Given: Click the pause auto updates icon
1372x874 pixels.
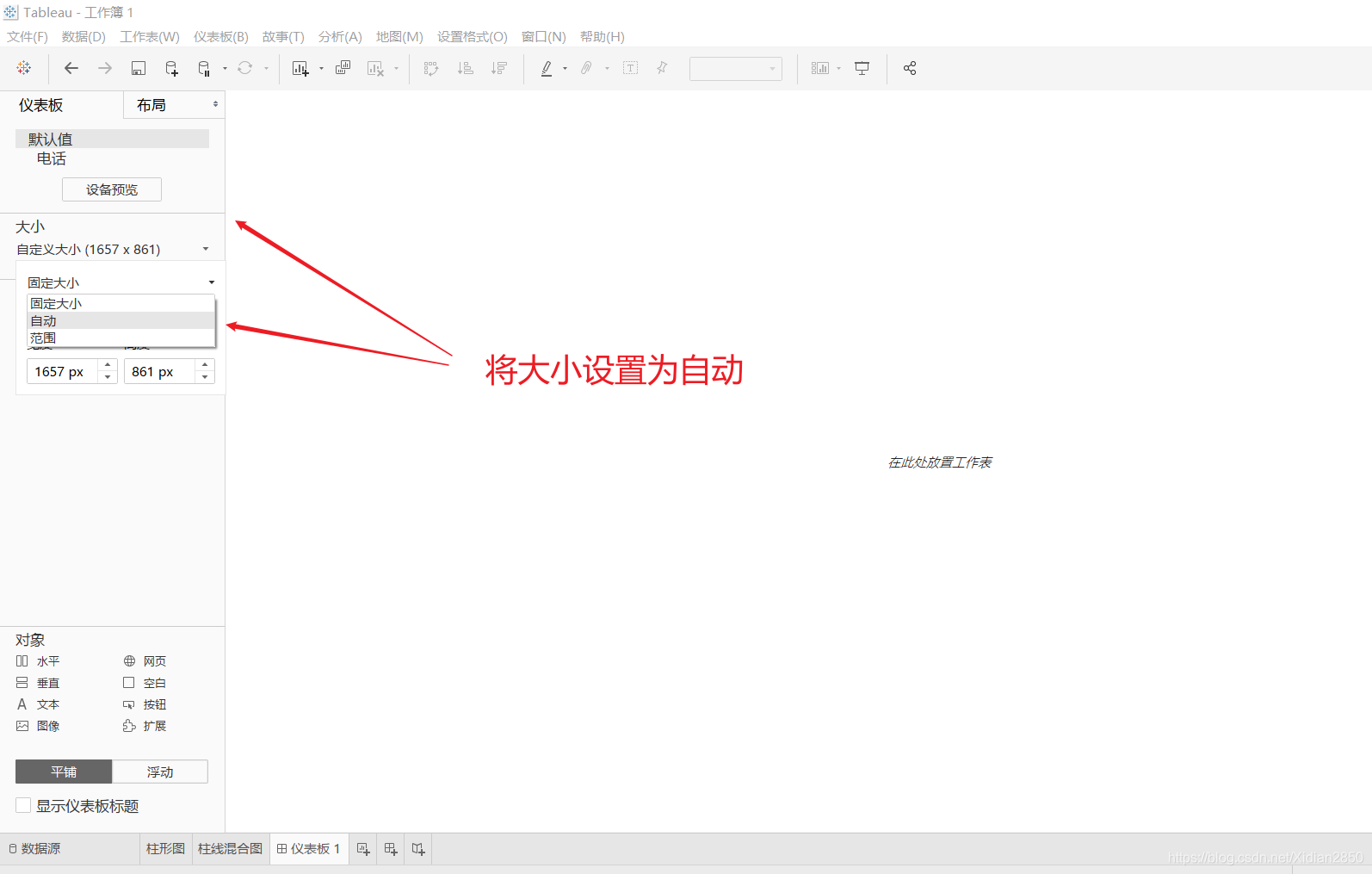Looking at the screenshot, I should (204, 68).
